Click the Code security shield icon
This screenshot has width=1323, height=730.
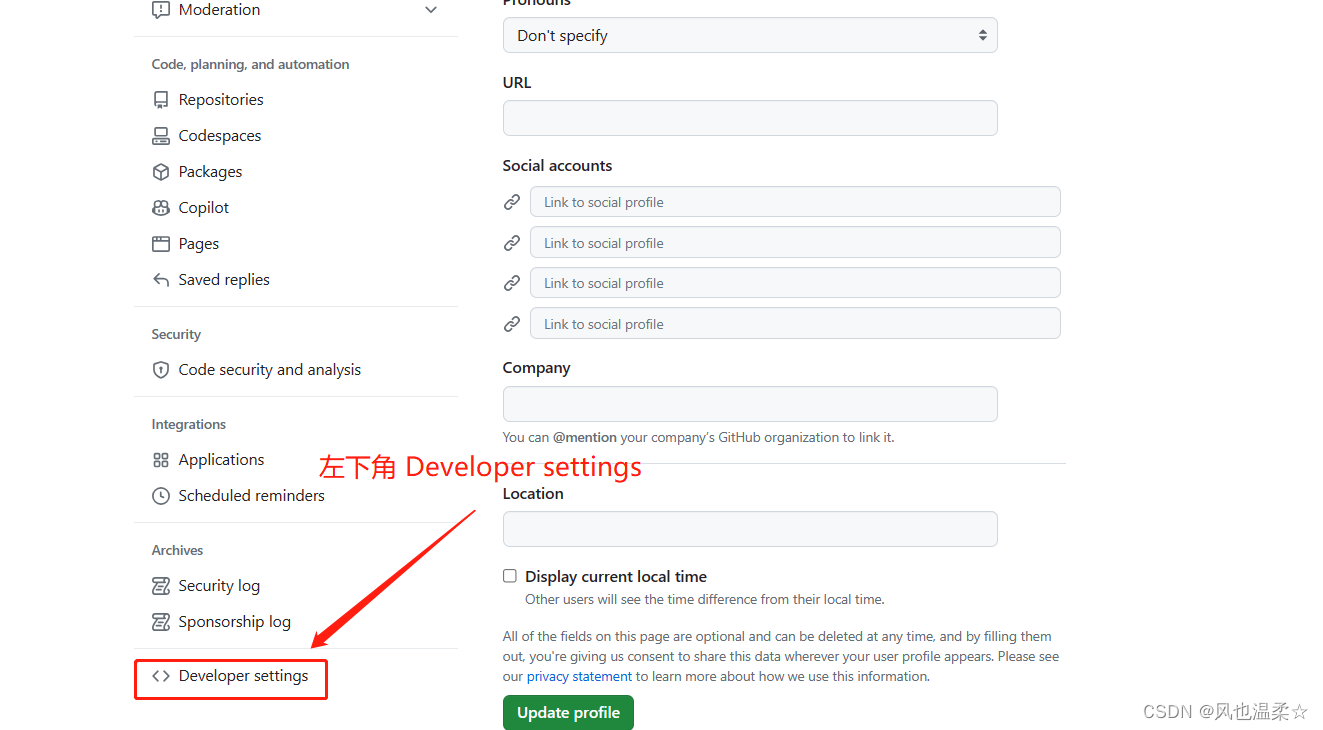161,370
